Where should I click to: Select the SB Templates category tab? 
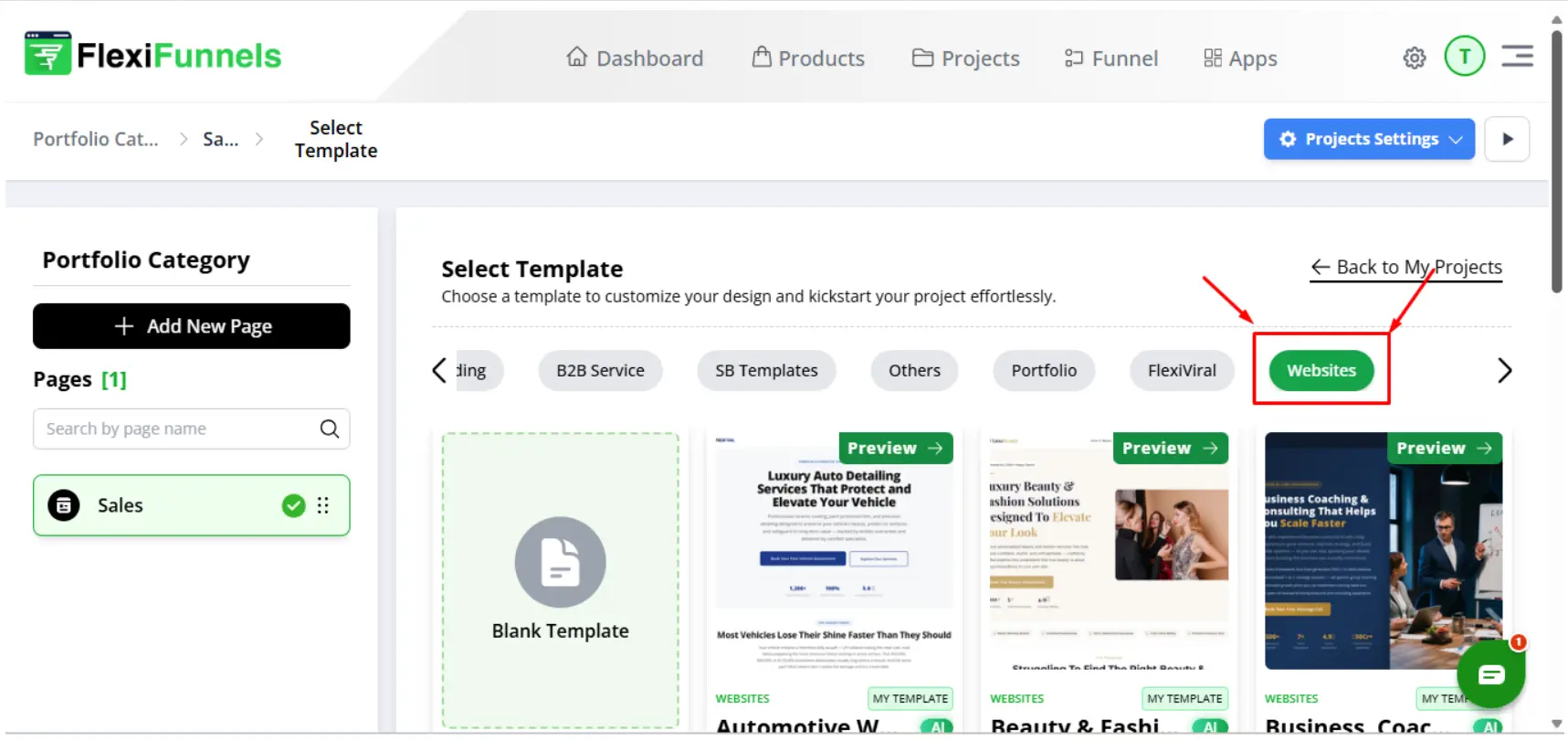point(766,370)
